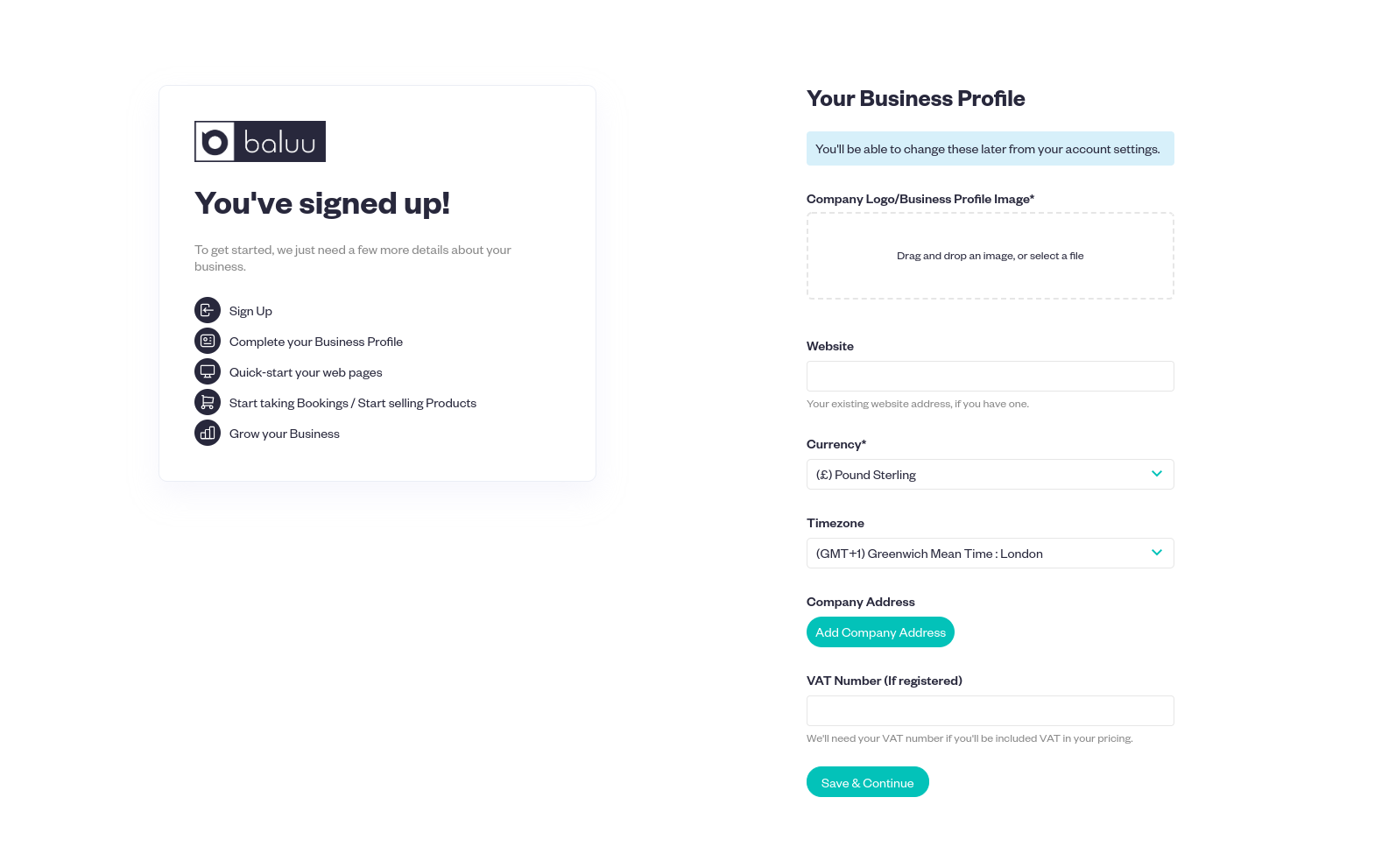The image size is (1396, 868).
Task: Click Save & Continue
Action: pos(867,781)
